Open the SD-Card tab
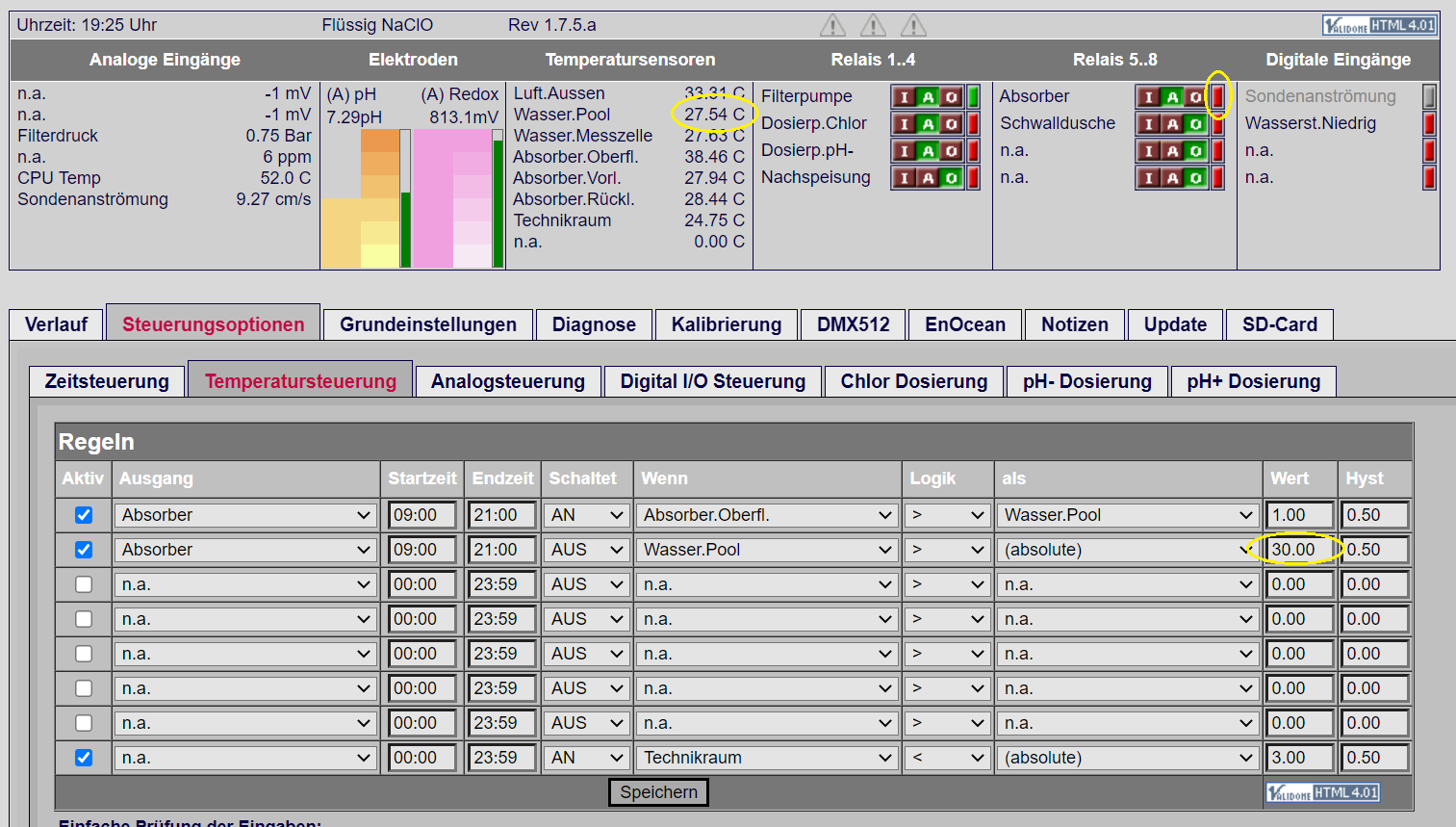 click(1280, 324)
